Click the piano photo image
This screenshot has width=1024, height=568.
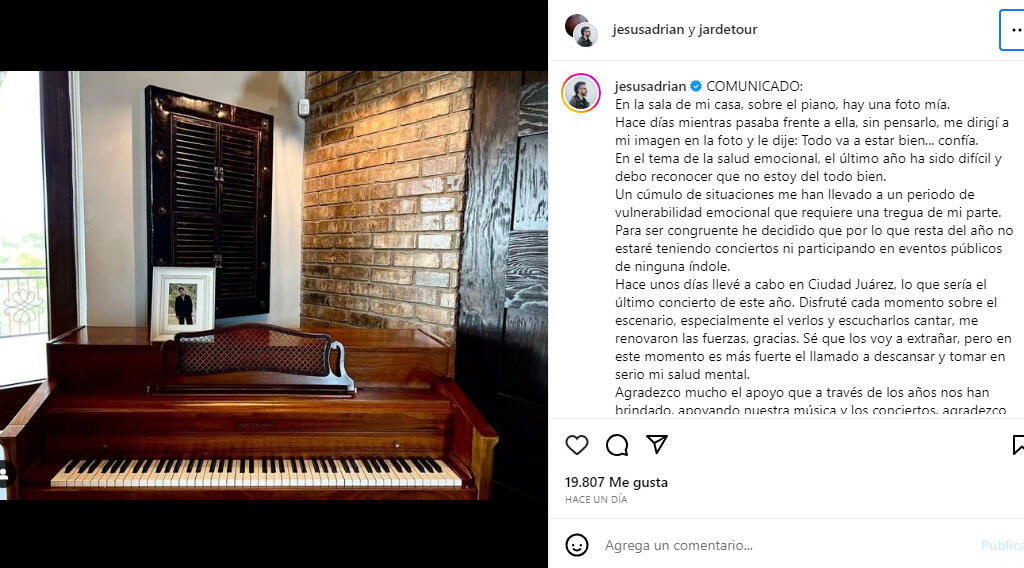(x=274, y=285)
